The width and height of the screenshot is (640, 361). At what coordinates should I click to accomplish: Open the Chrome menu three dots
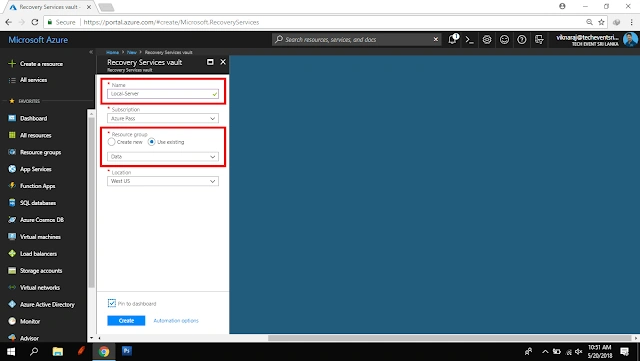point(631,22)
